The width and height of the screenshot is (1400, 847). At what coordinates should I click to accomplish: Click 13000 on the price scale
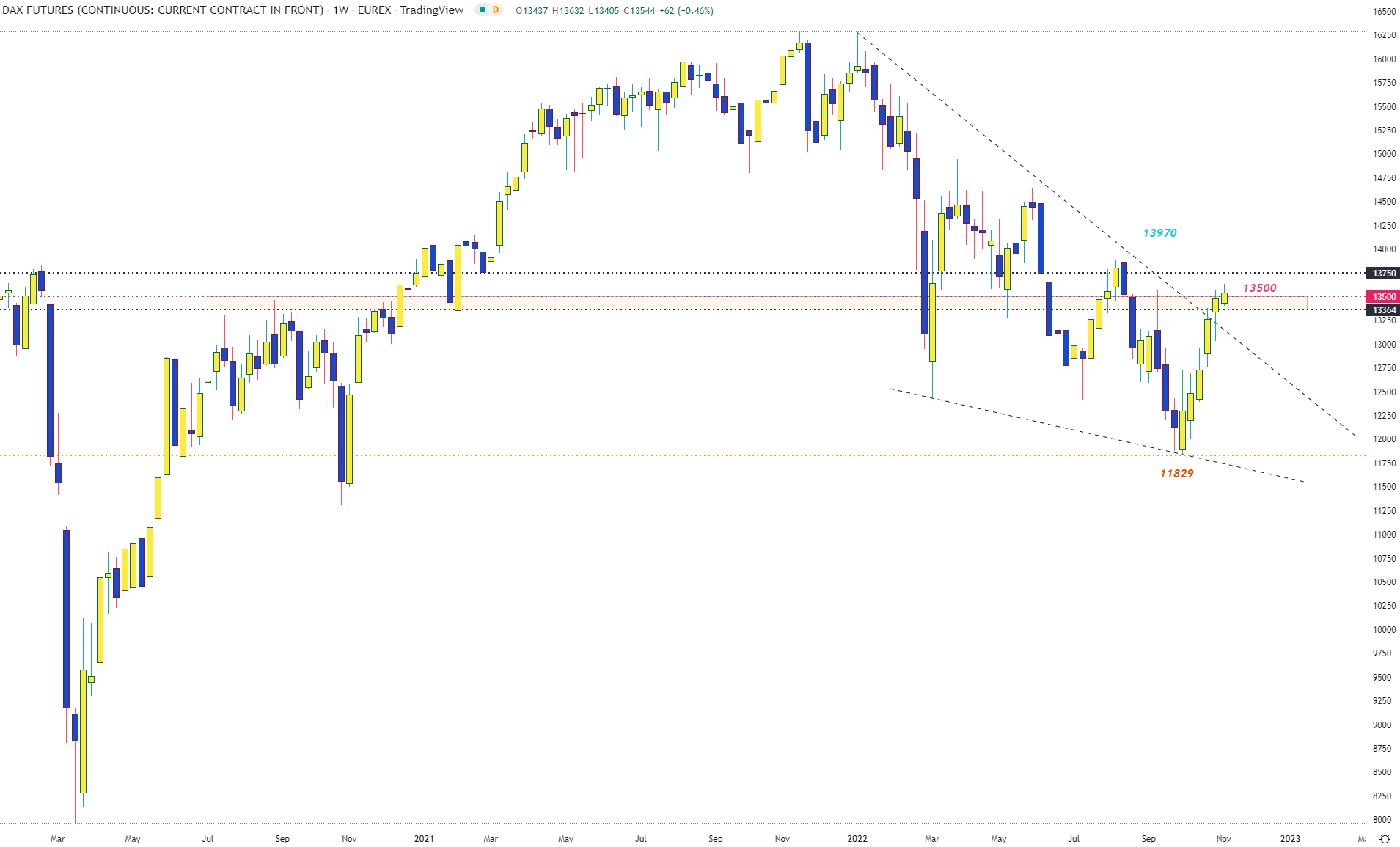pyautogui.click(x=1385, y=345)
